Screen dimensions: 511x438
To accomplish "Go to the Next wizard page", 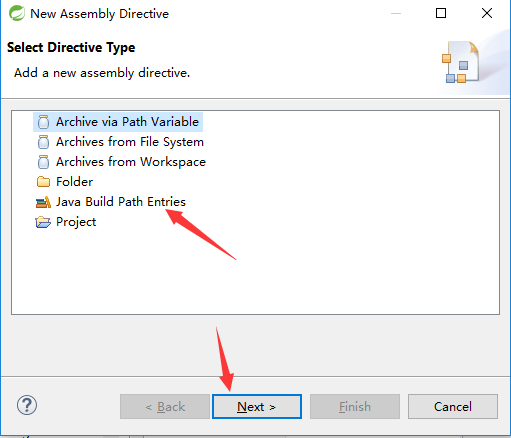I will [x=257, y=407].
